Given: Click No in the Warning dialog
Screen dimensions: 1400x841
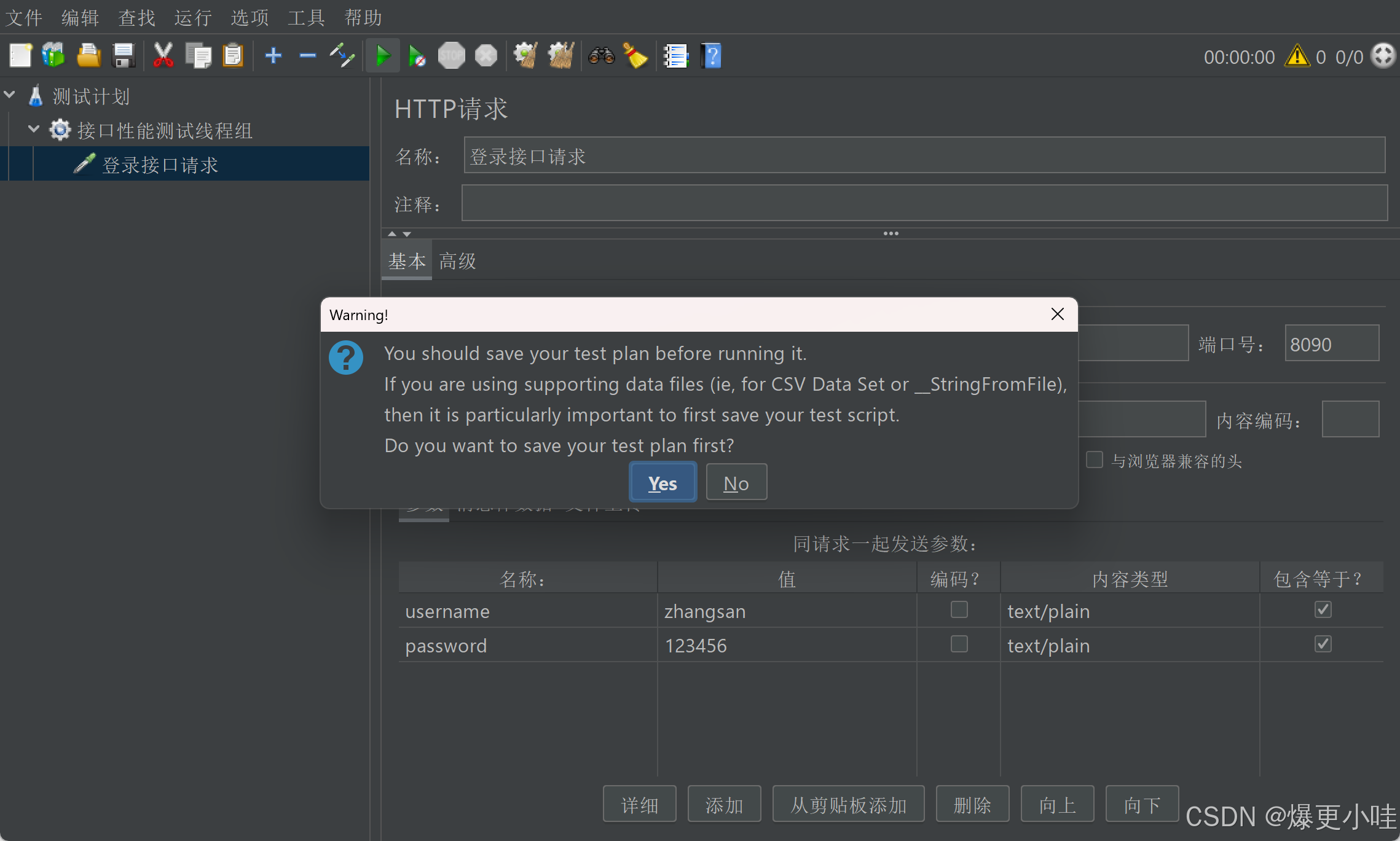Looking at the screenshot, I should (x=736, y=483).
